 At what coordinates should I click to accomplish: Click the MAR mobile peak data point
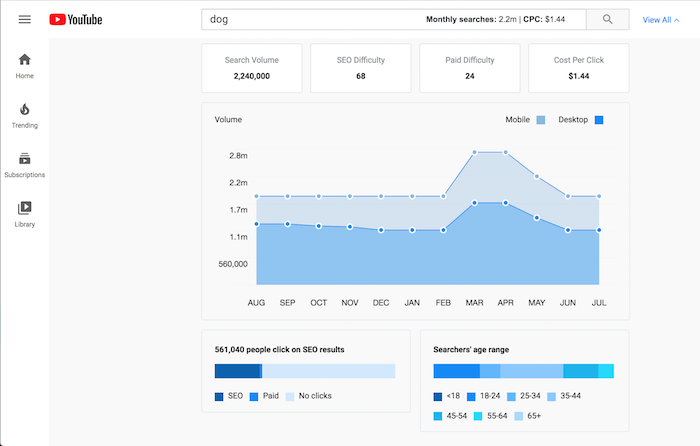475,153
